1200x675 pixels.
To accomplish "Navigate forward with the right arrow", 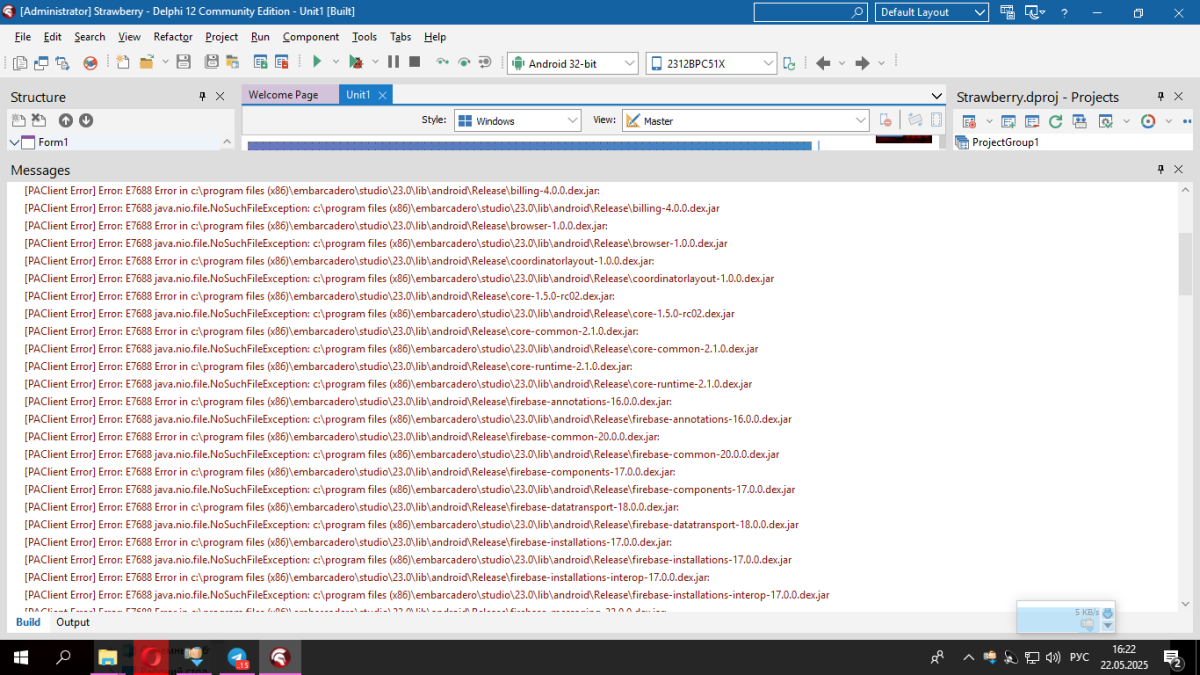I will 862,63.
